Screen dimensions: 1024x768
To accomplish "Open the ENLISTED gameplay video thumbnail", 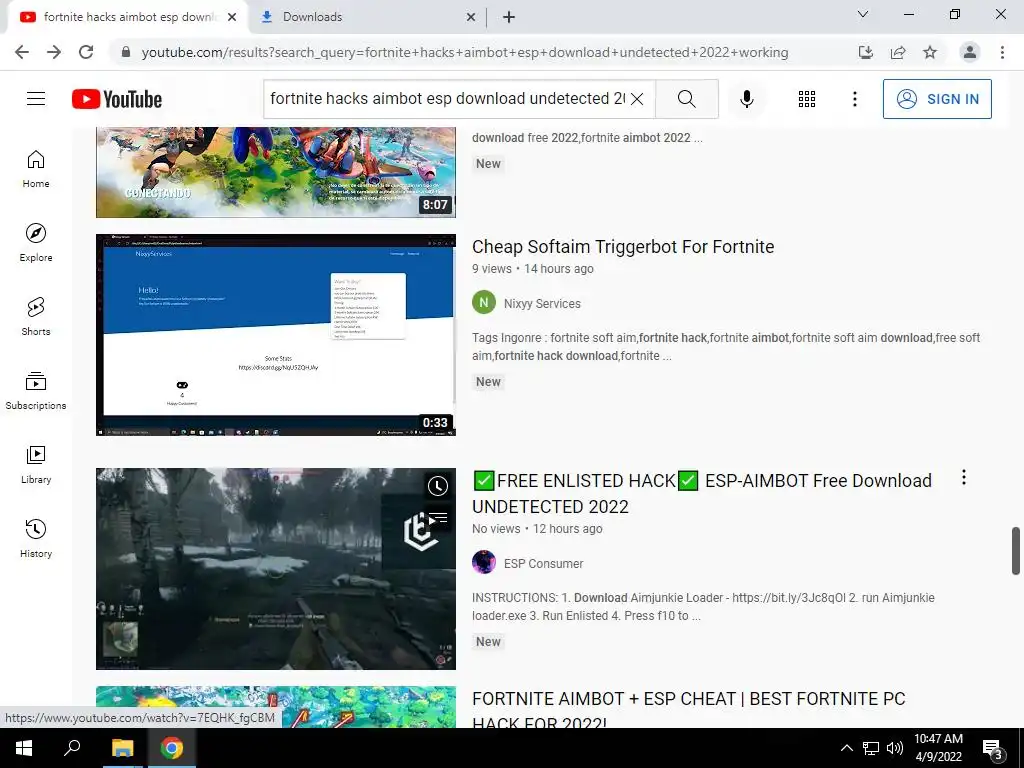I will (276, 569).
